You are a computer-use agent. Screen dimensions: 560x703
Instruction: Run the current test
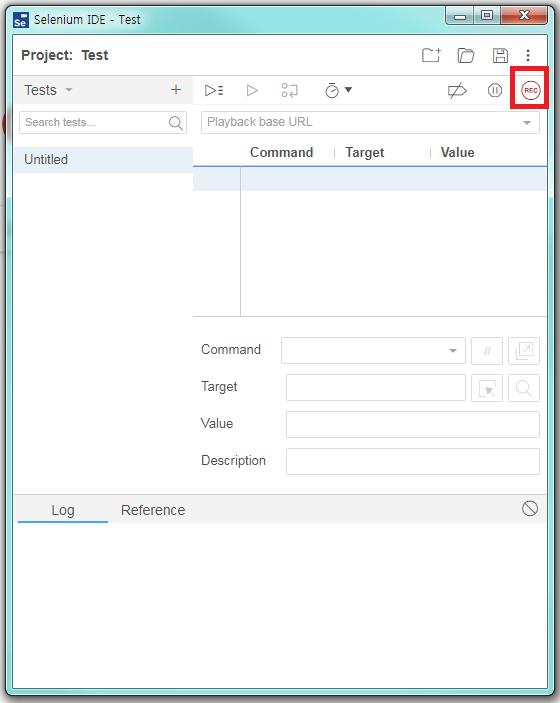pos(252,90)
